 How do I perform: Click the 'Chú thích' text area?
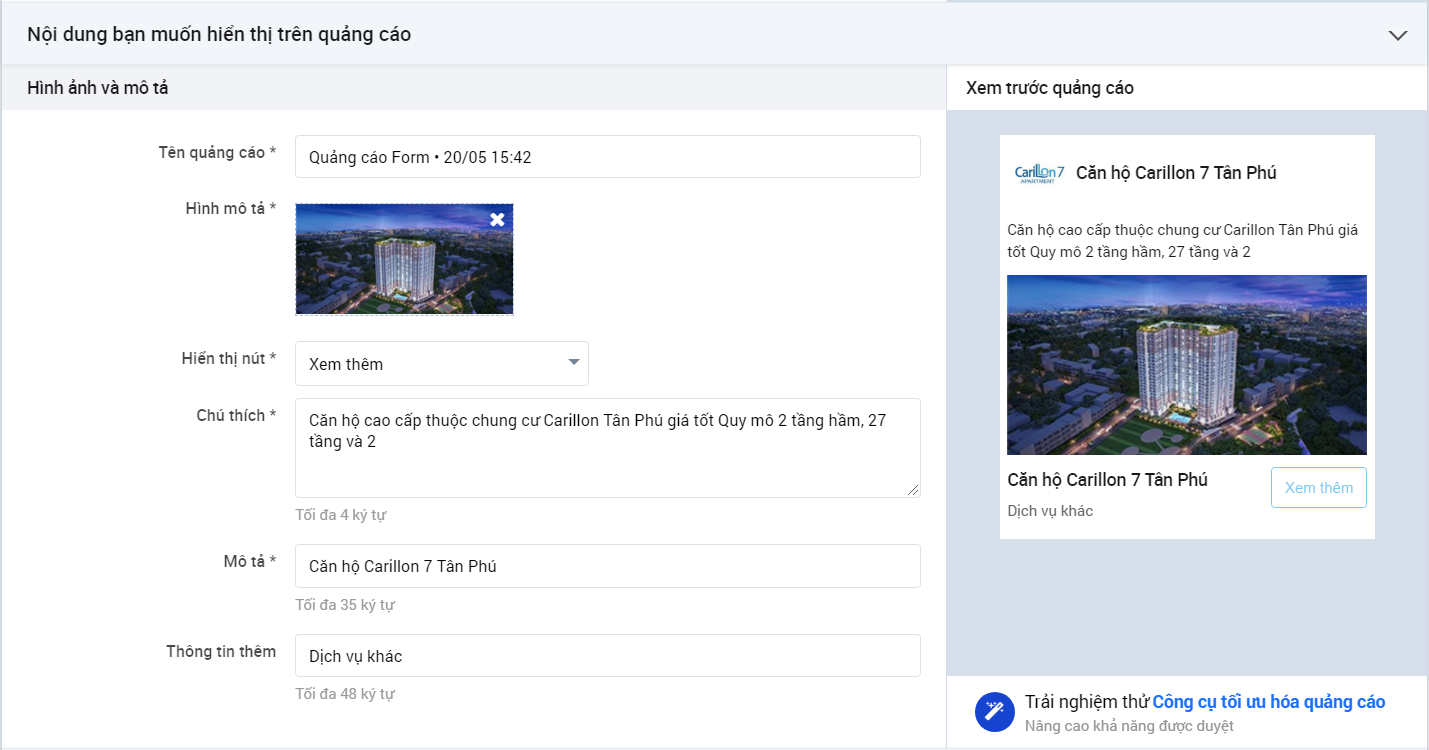pyautogui.click(x=608, y=448)
